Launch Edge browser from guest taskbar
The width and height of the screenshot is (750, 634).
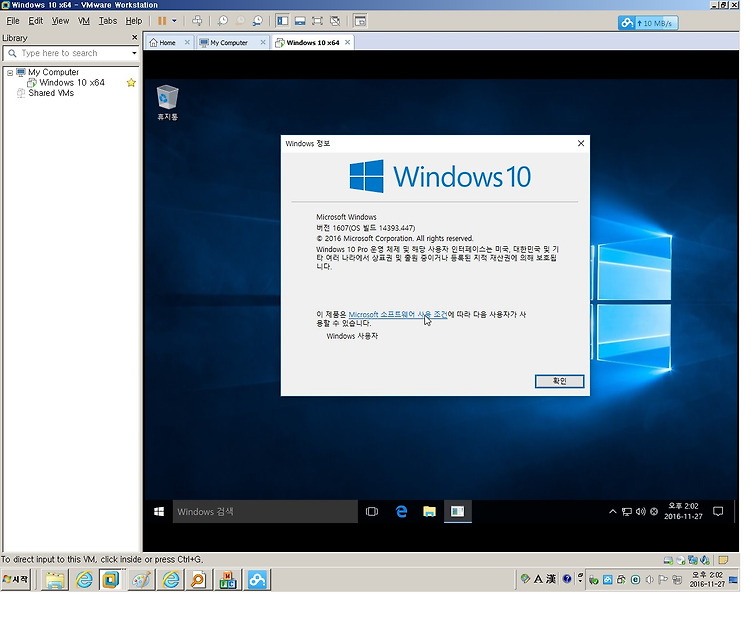[x=401, y=512]
